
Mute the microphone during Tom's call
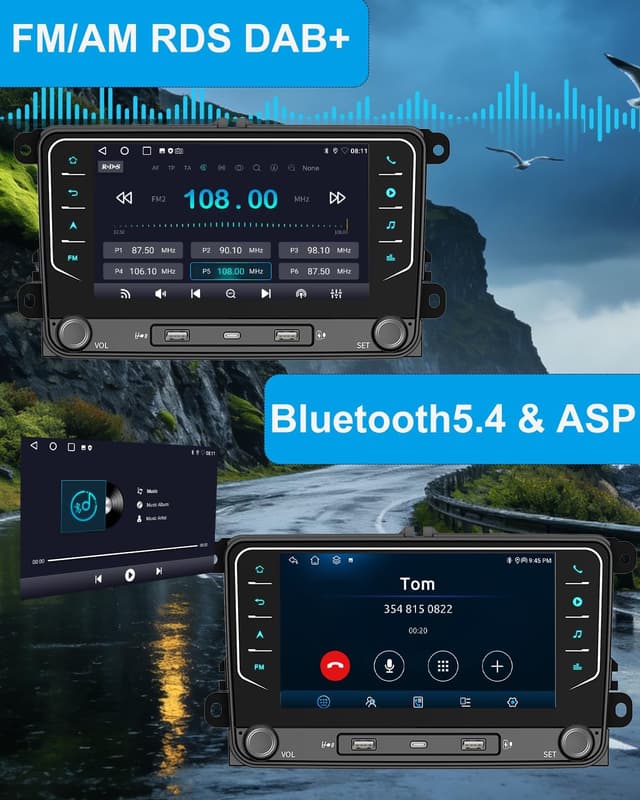point(389,666)
